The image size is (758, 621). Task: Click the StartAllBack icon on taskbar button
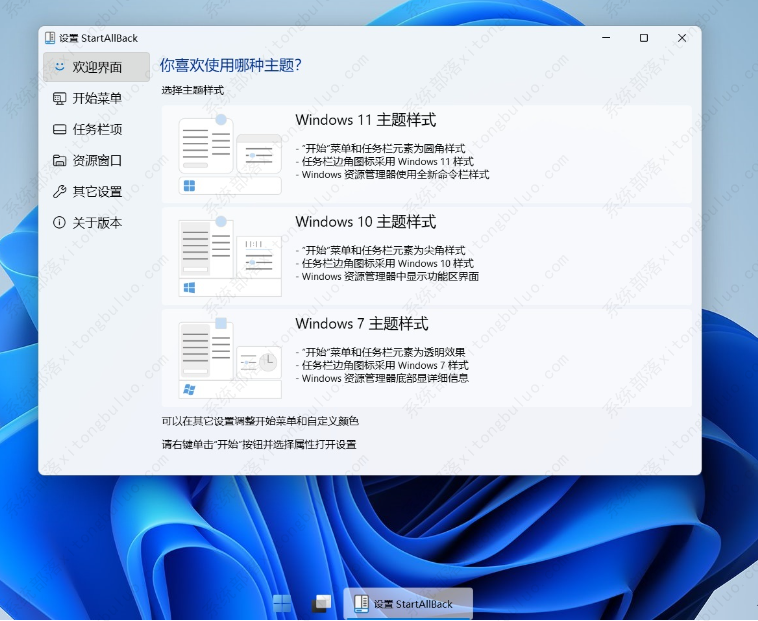(x=361, y=604)
